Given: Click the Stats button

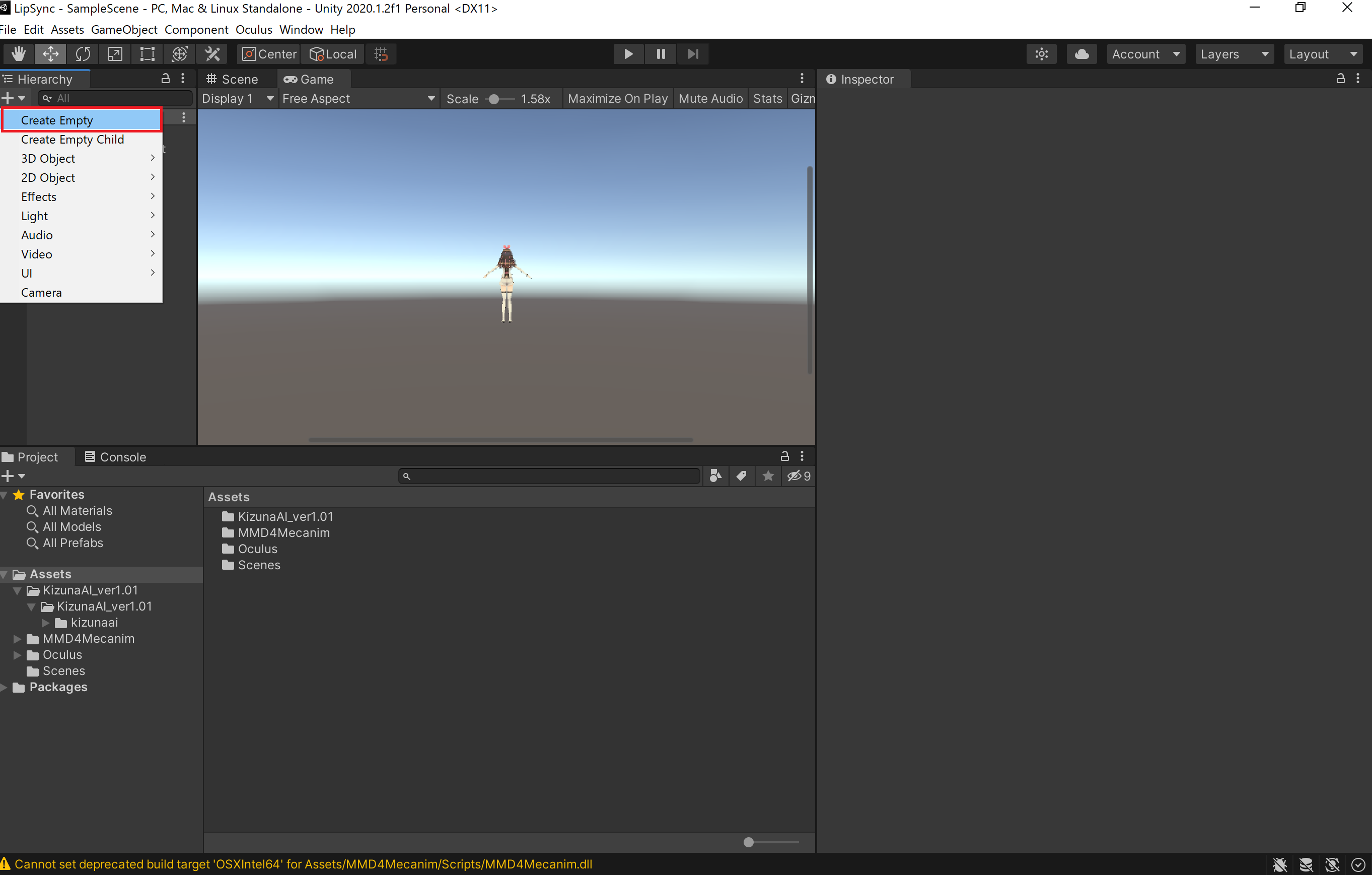Looking at the screenshot, I should click(767, 99).
